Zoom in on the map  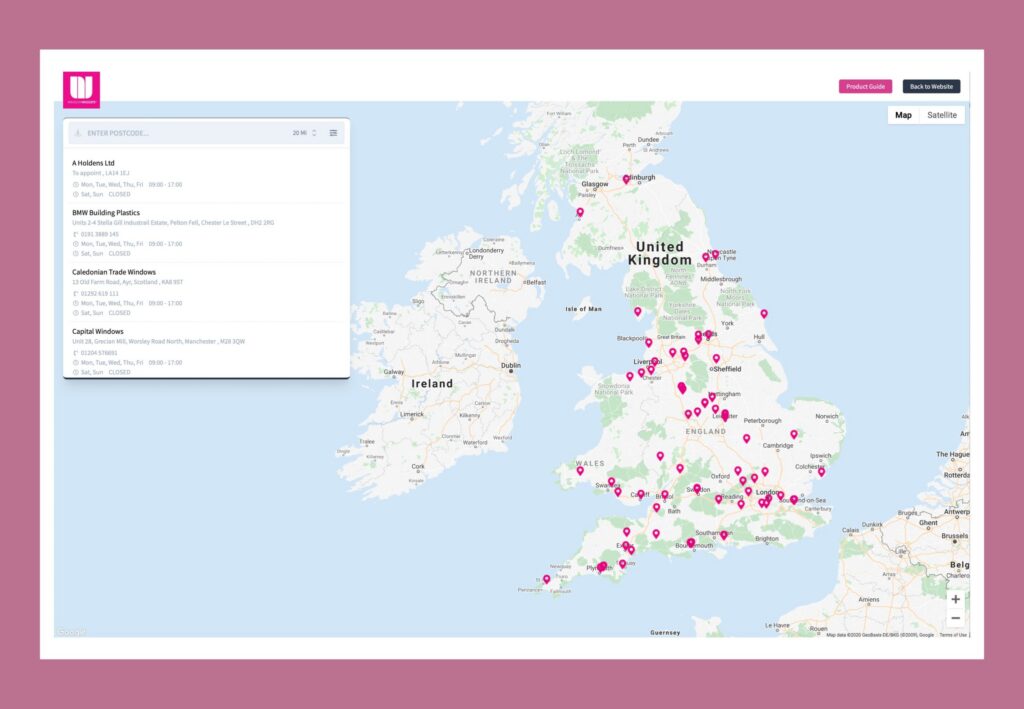(955, 599)
